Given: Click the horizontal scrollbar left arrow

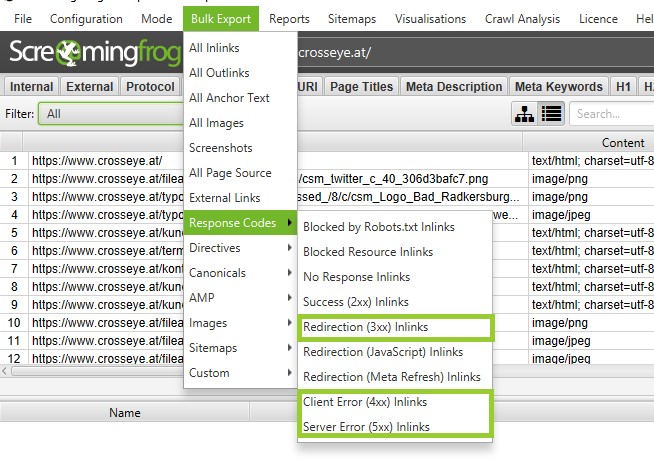Looking at the screenshot, I should click(x=5, y=371).
